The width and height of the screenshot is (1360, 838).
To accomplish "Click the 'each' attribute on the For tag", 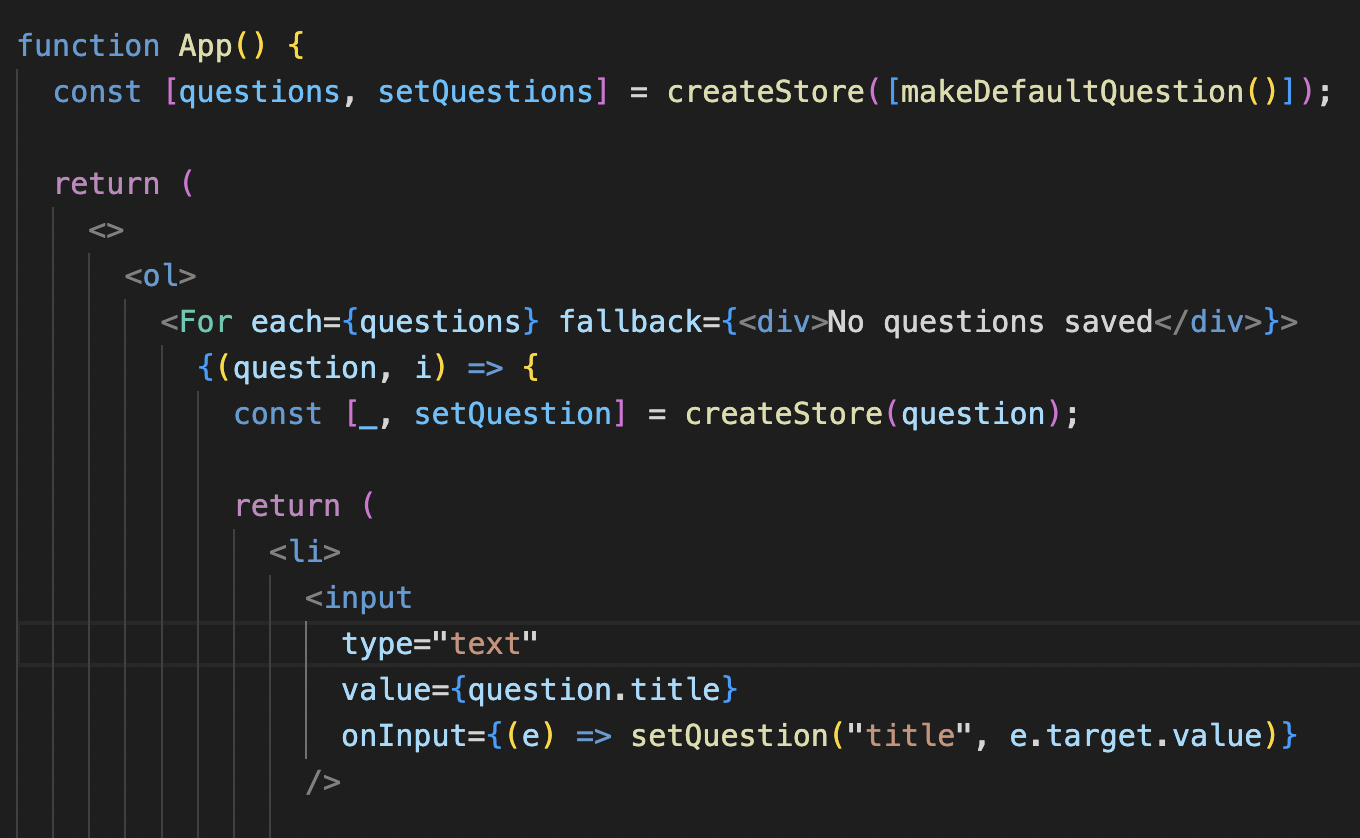I will [x=287, y=322].
